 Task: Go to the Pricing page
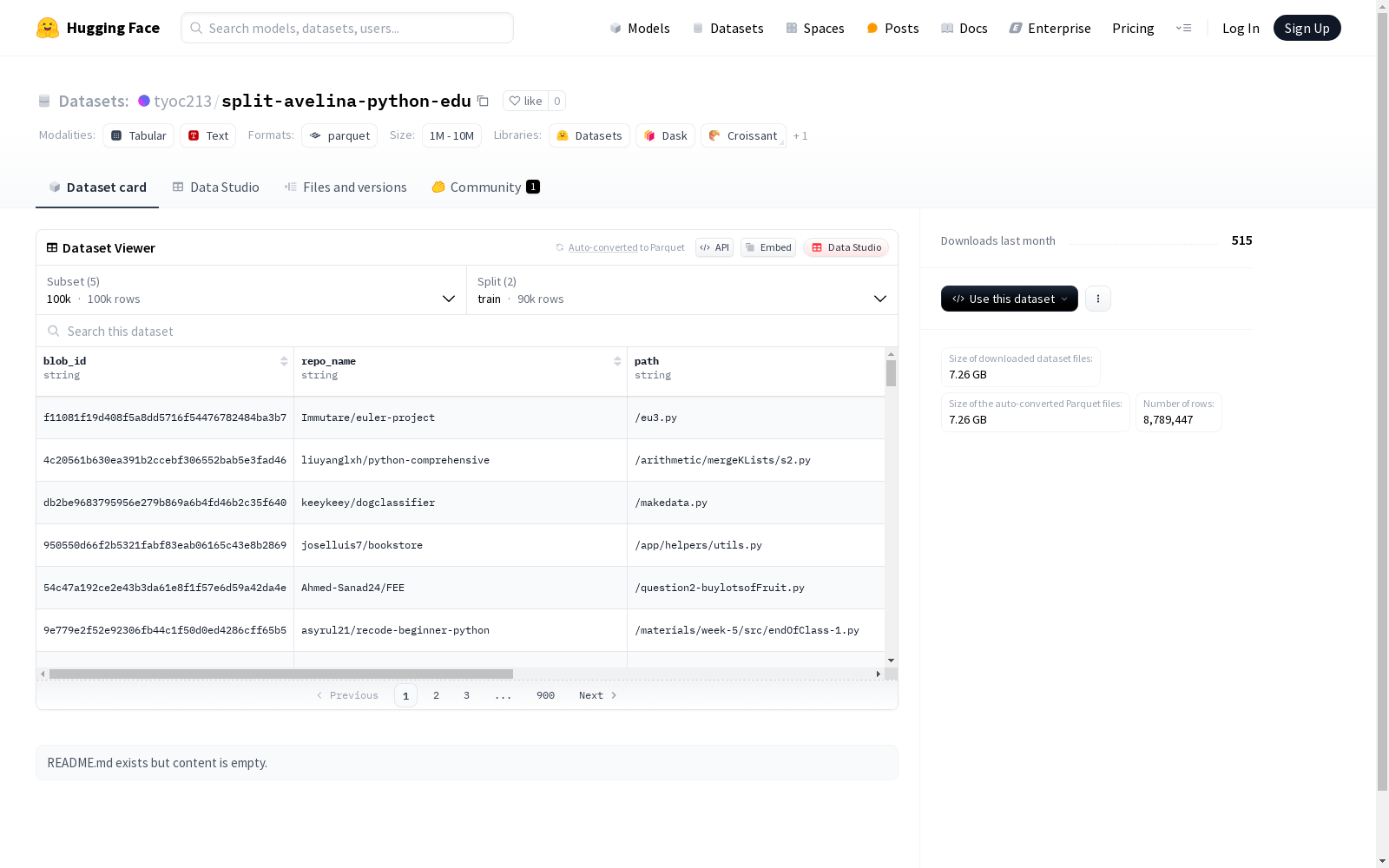(x=1133, y=28)
